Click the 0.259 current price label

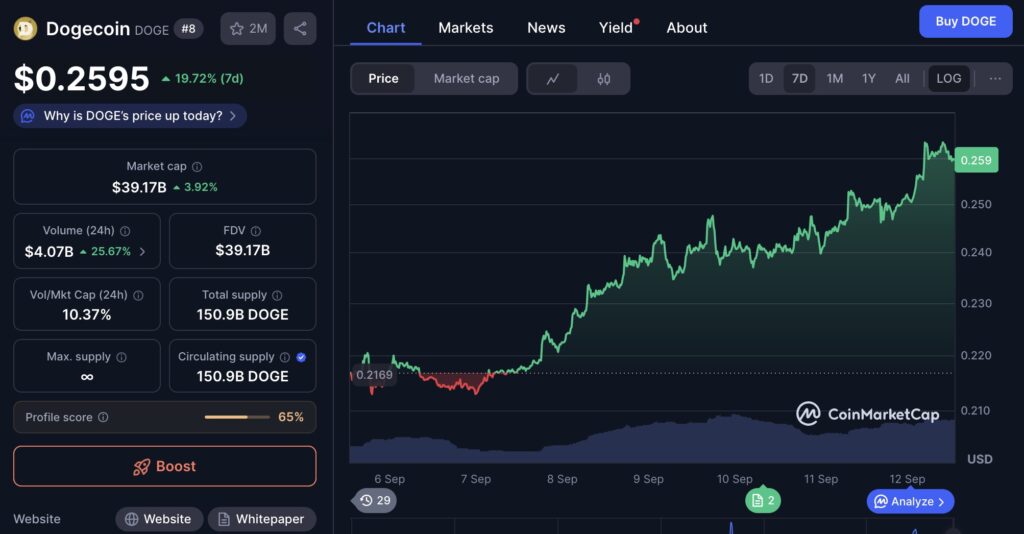tap(976, 160)
